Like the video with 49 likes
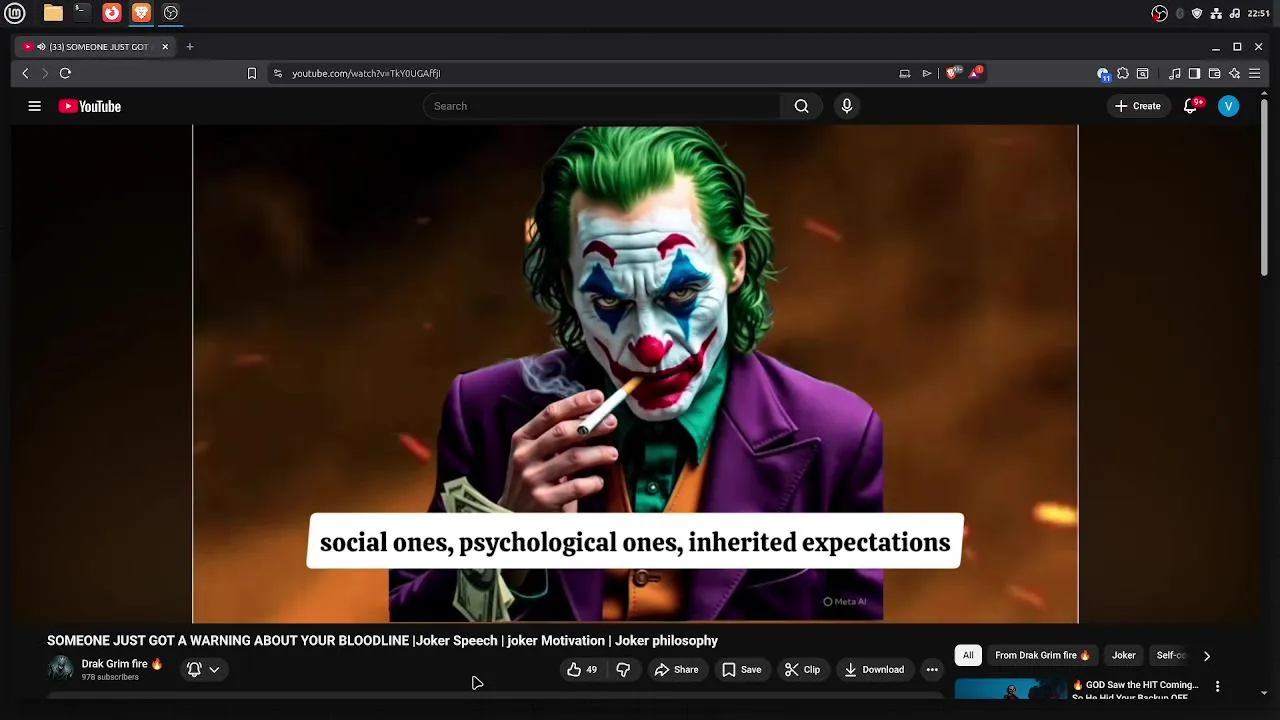Screen dimensions: 1280x720 pos(583,670)
